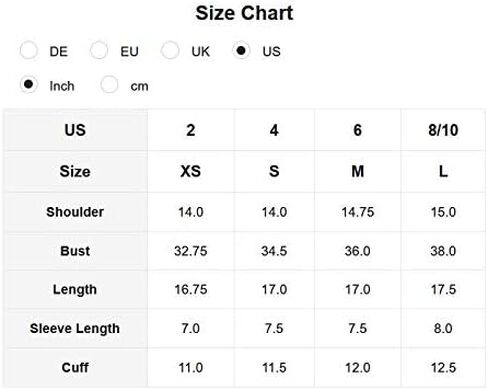The height and width of the screenshot is (390, 488).
Task: Click the Cuff row label
Action: click(x=75, y=368)
